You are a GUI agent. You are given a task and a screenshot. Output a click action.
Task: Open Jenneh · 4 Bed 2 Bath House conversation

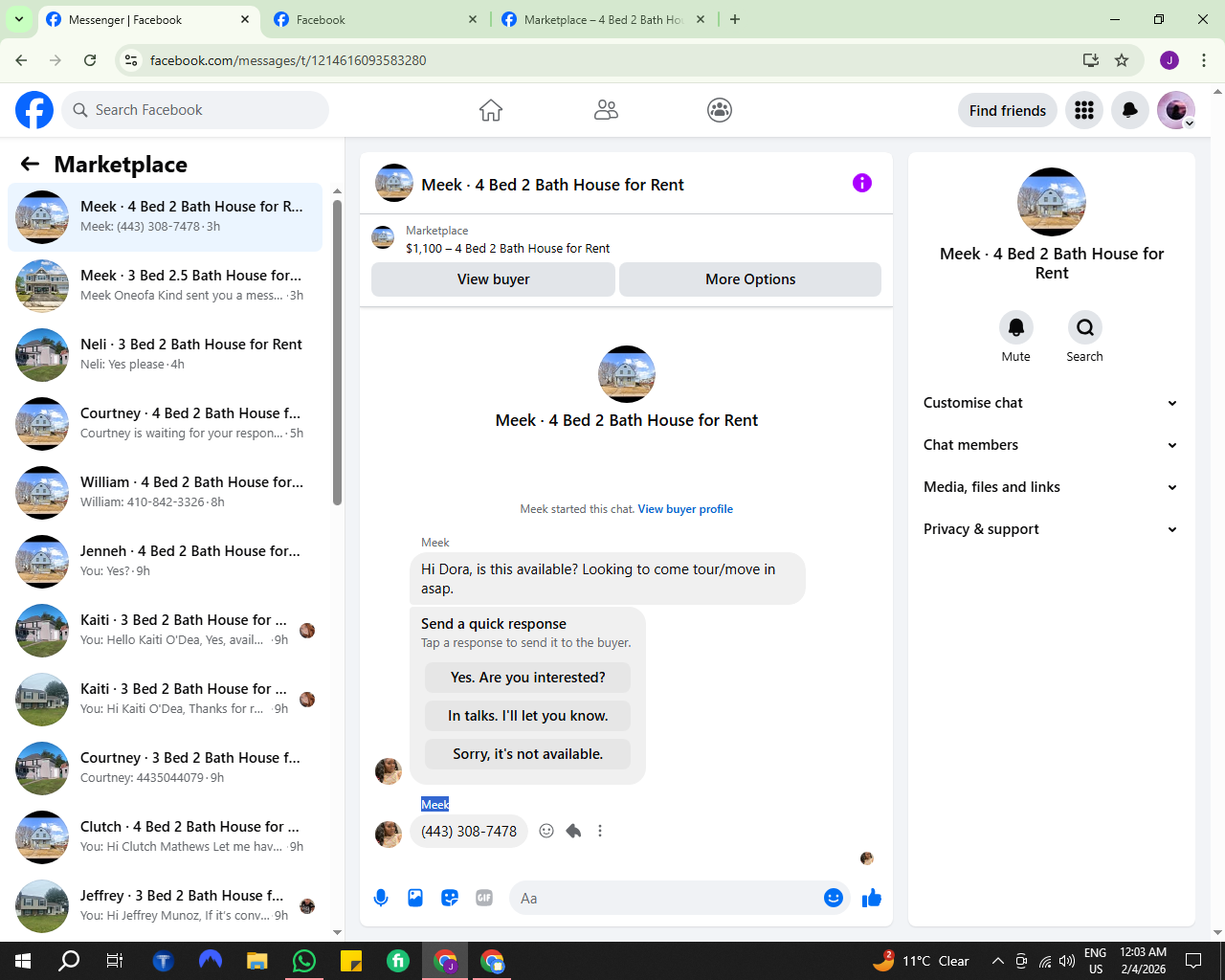[x=165, y=562]
